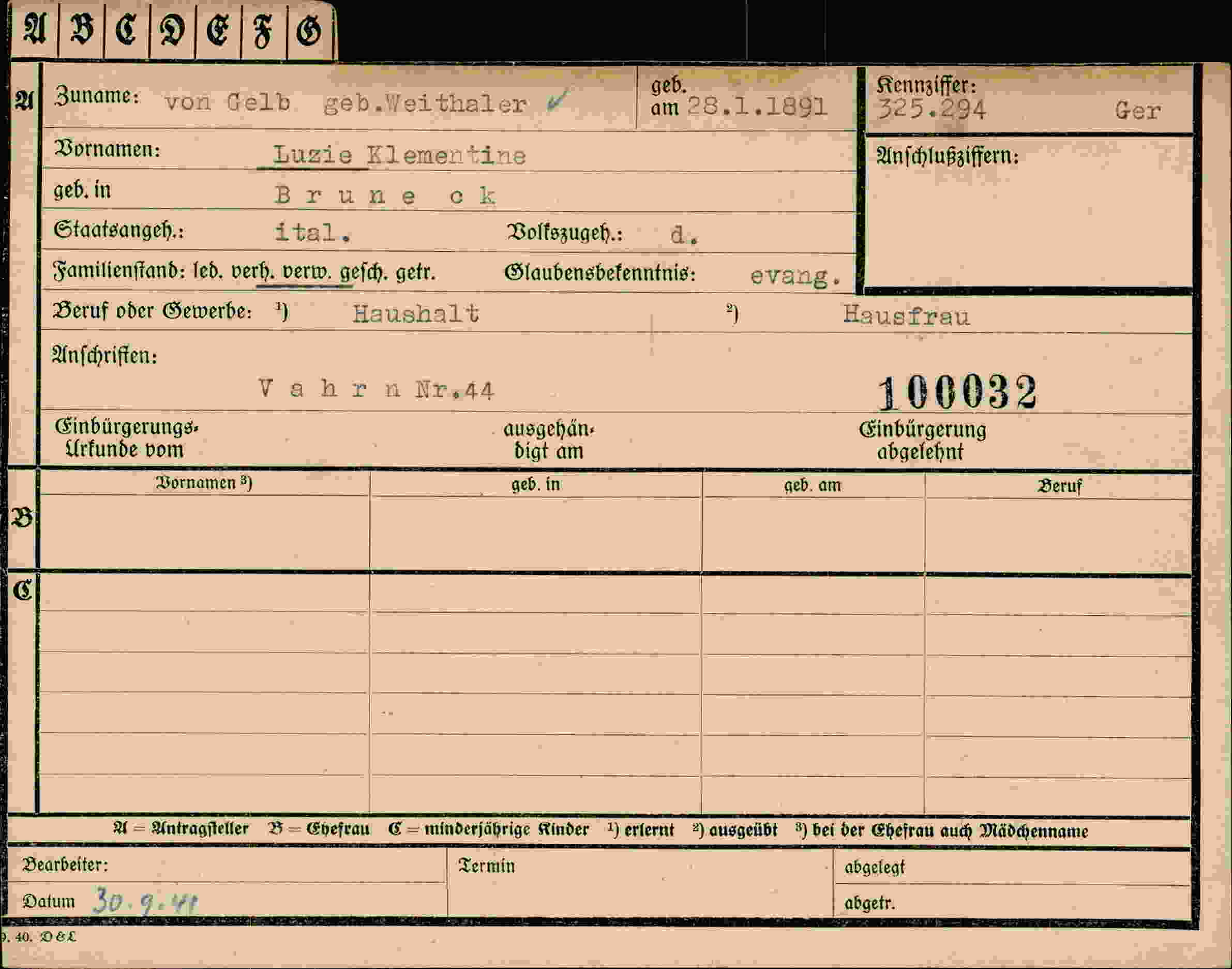Image resolution: width=1232 pixels, height=969 pixels.
Task: Click the 'Vornamen:' label in section A
Action: click(x=107, y=149)
